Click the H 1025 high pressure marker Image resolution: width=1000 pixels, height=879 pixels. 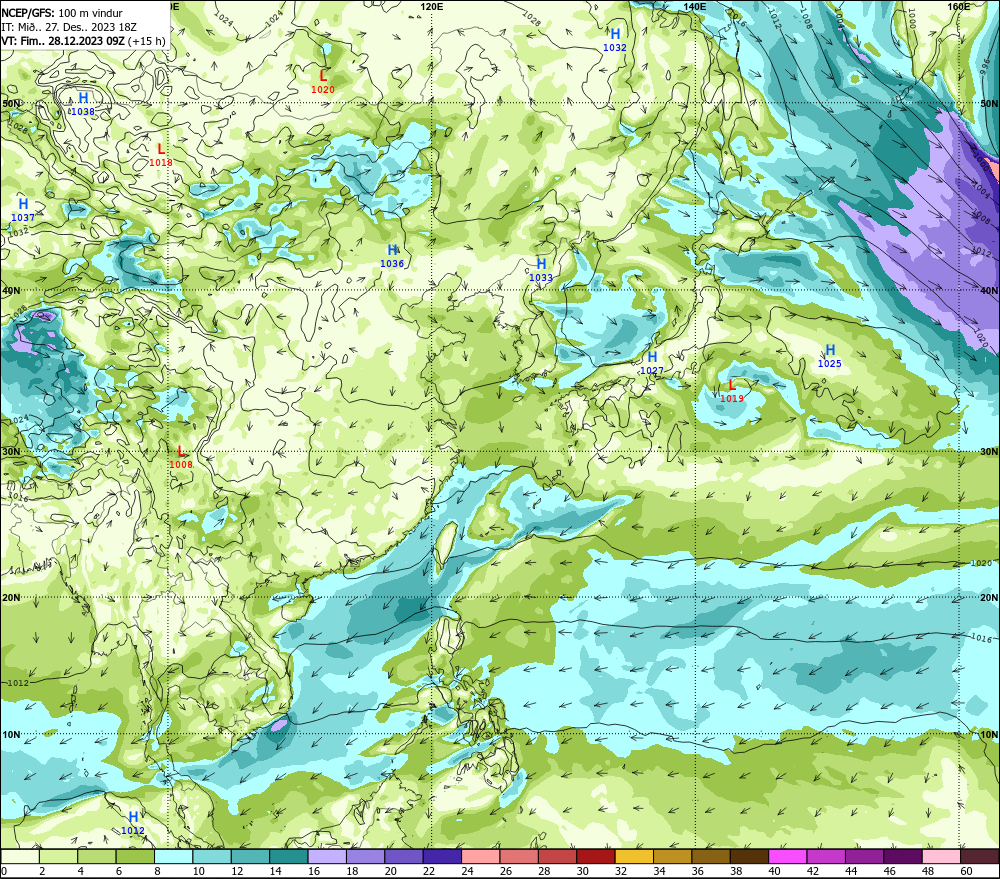[830, 356]
